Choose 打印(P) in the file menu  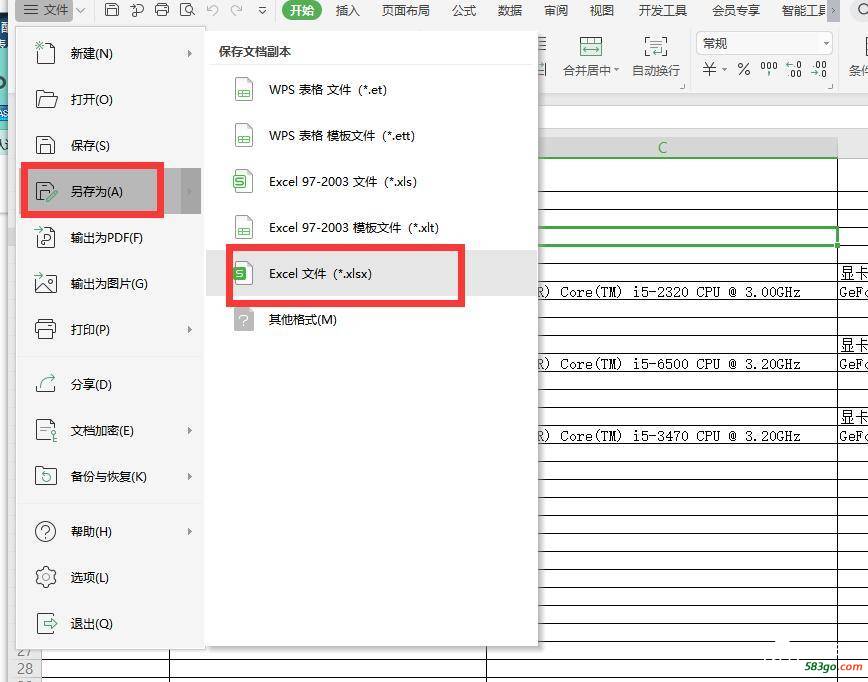(x=111, y=330)
